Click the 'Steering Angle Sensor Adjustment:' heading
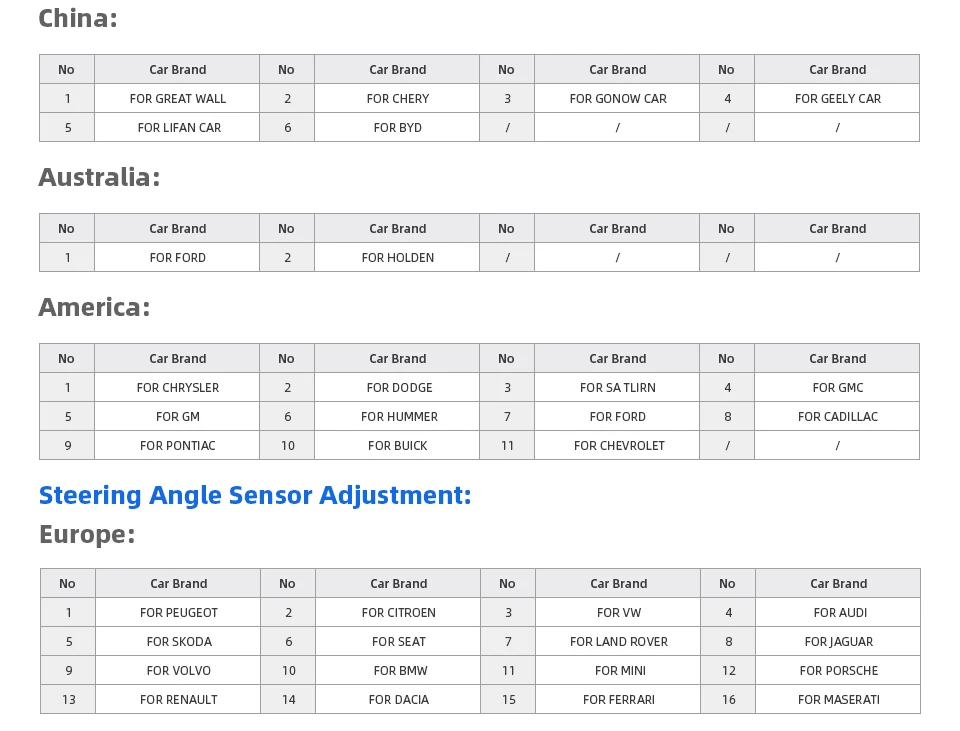The height and width of the screenshot is (731, 960). point(255,495)
